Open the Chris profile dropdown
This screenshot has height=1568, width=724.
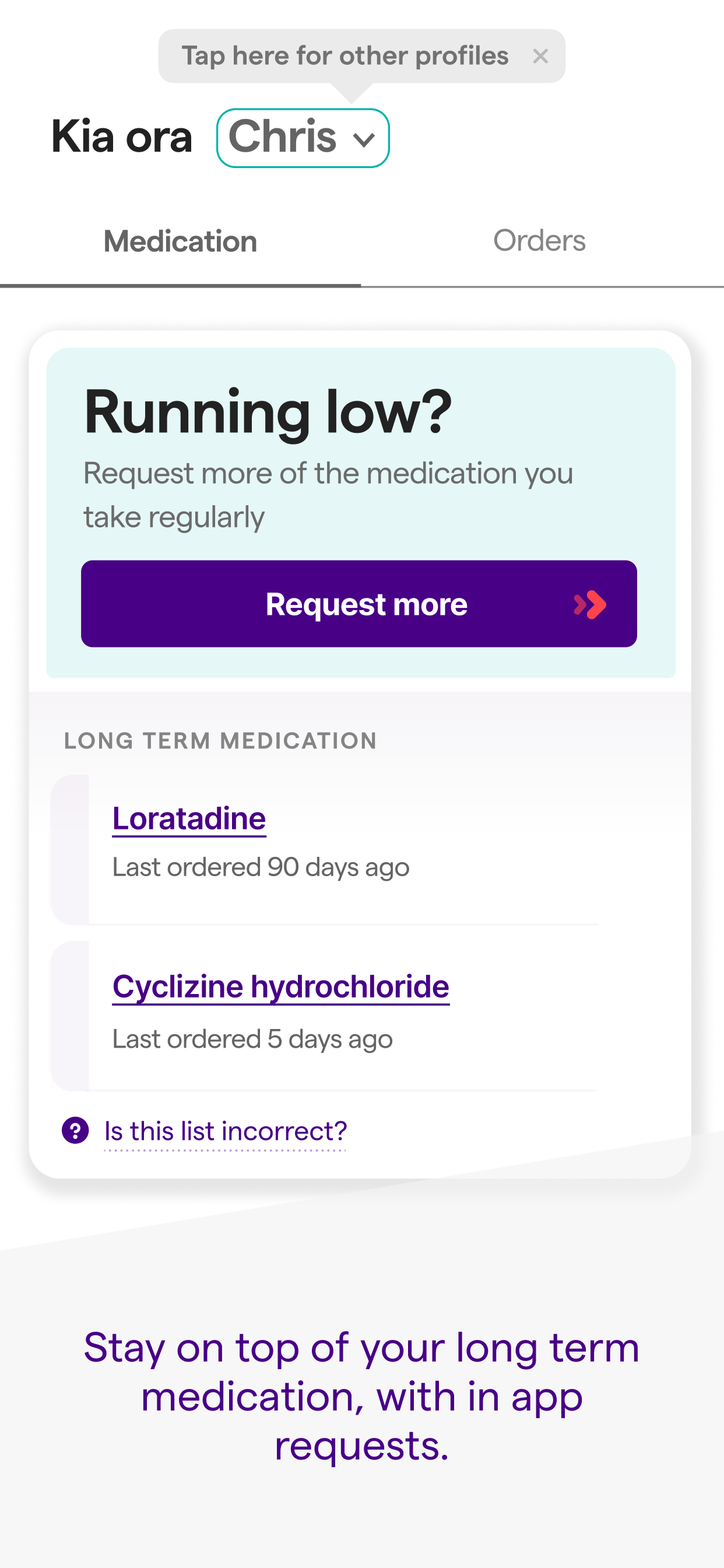coord(303,138)
